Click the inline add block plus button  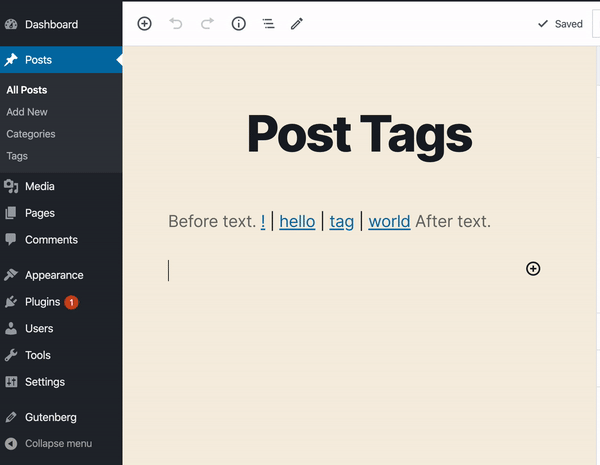click(x=533, y=269)
